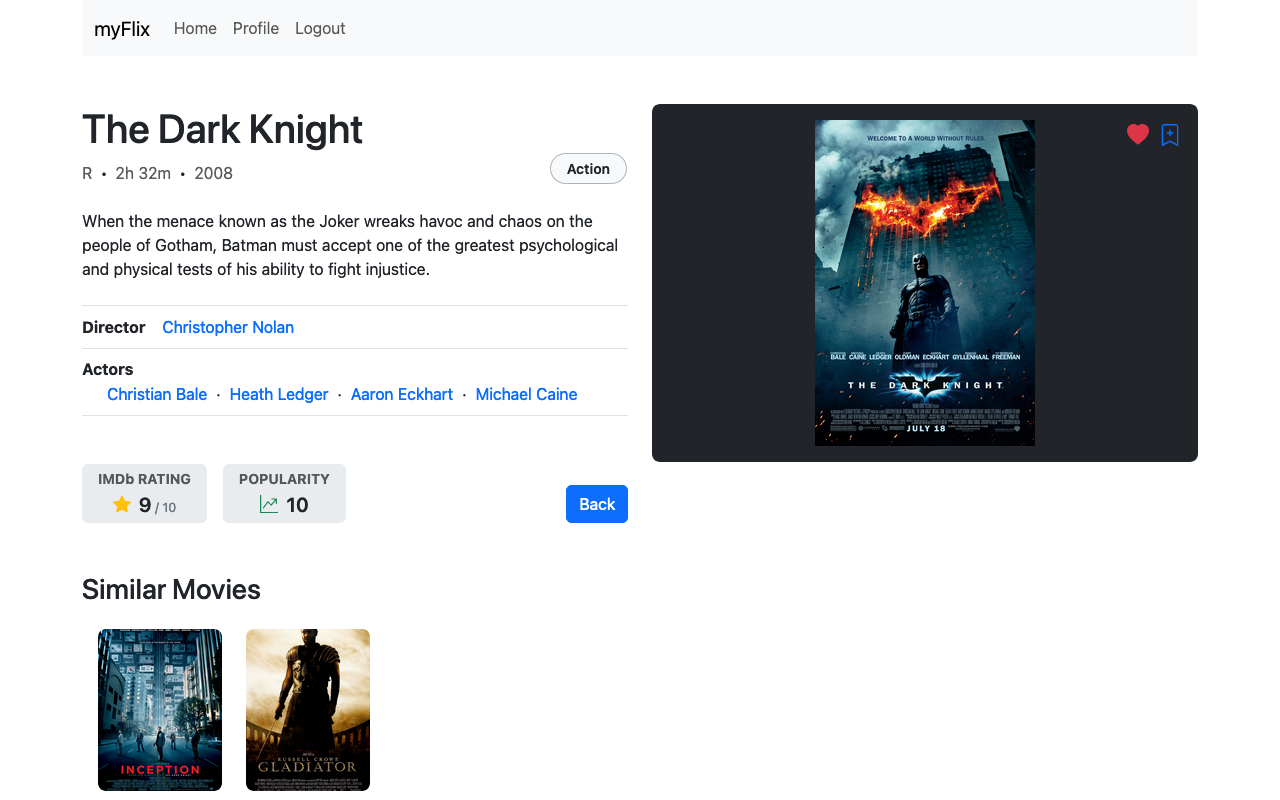Viewport: 1280px width, 800px height.
Task: Click the IMDb RATING label
Action: tap(144, 479)
